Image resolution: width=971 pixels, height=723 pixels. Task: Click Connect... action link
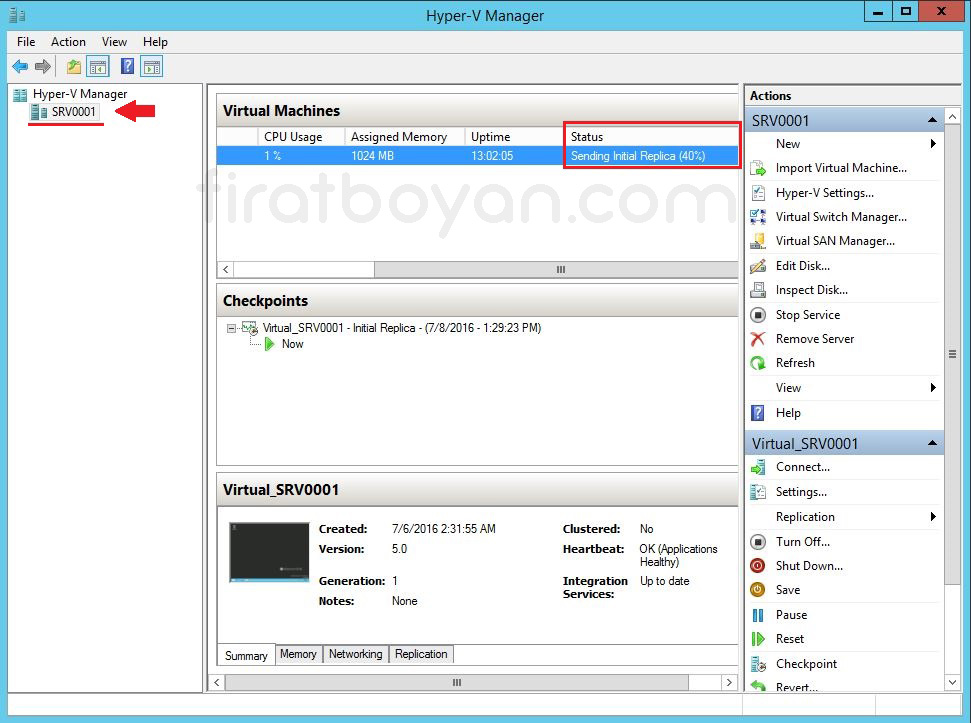click(x=803, y=467)
